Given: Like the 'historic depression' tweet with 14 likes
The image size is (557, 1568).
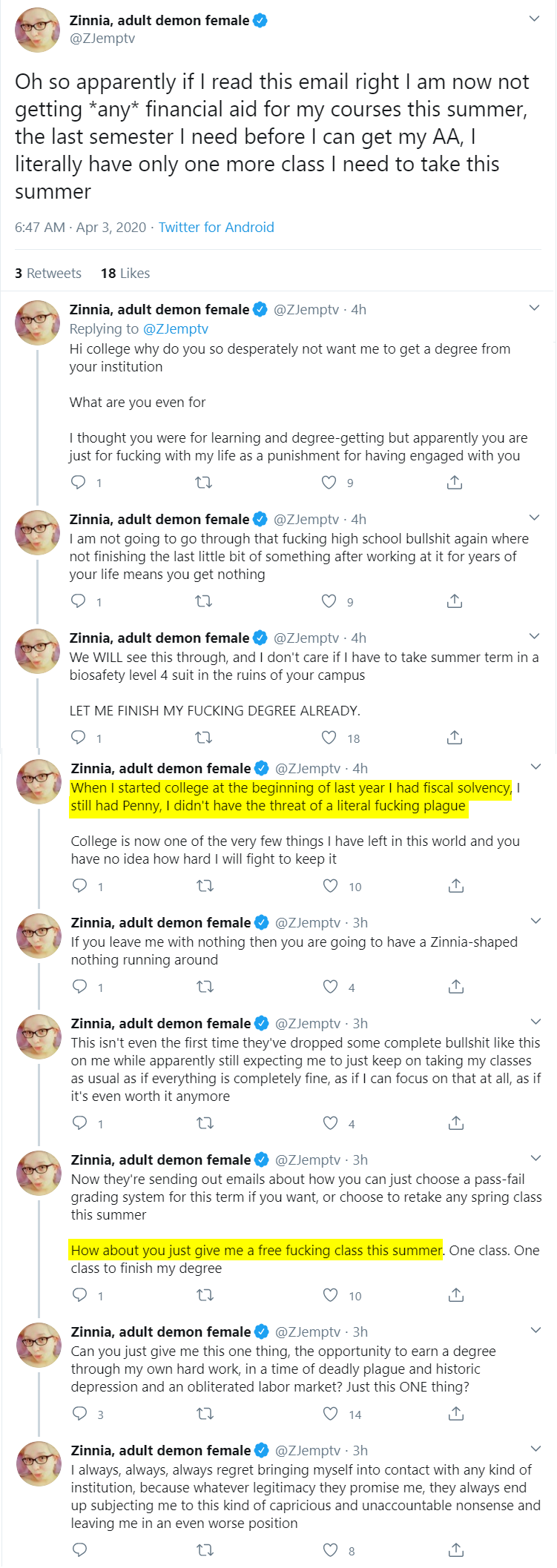Looking at the screenshot, I should [x=330, y=1414].
